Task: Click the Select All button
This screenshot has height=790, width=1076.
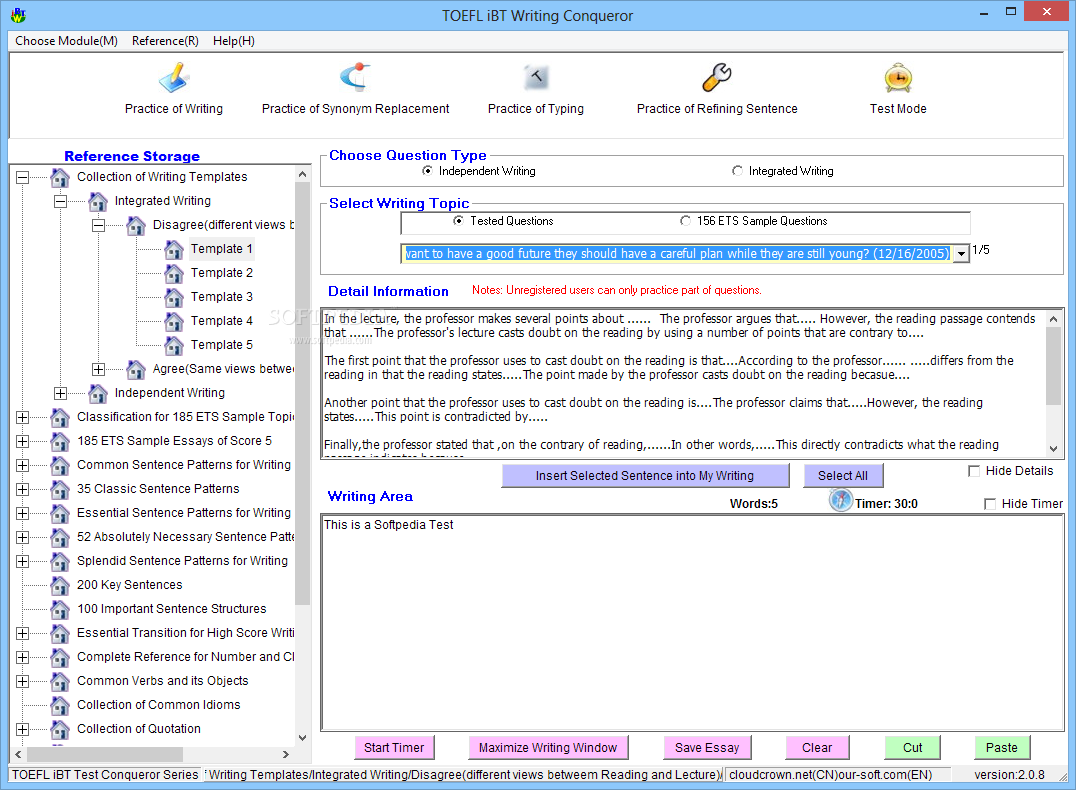Action: [x=843, y=476]
